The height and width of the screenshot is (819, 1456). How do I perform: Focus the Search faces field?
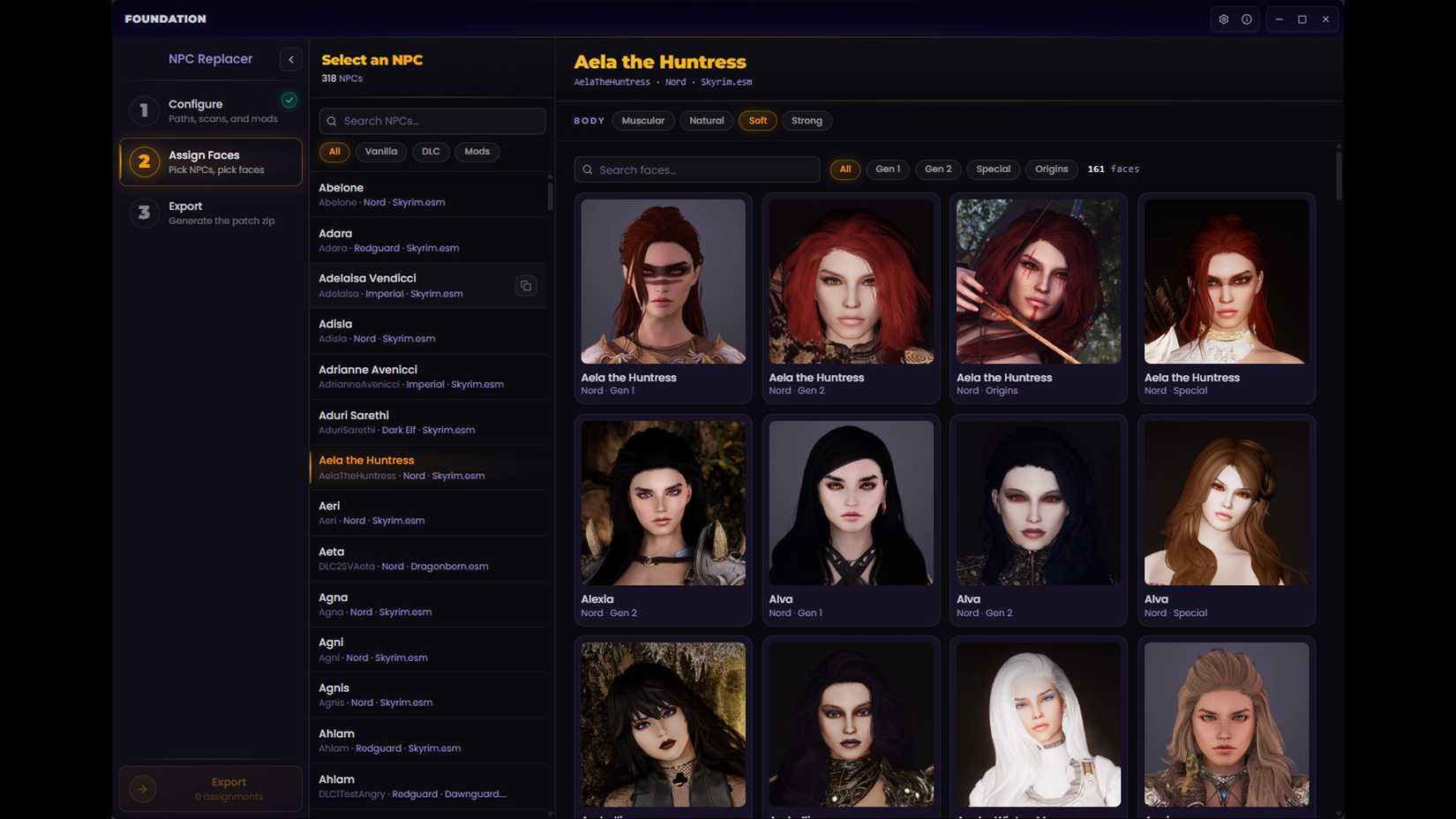click(697, 169)
